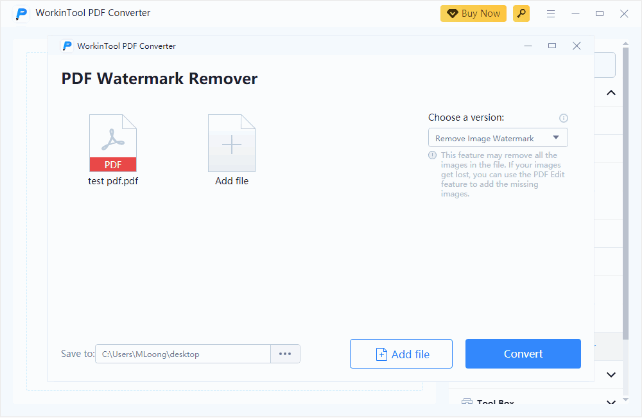
Task: Close the PDF Watermark Remover dialog
Action: click(576, 46)
